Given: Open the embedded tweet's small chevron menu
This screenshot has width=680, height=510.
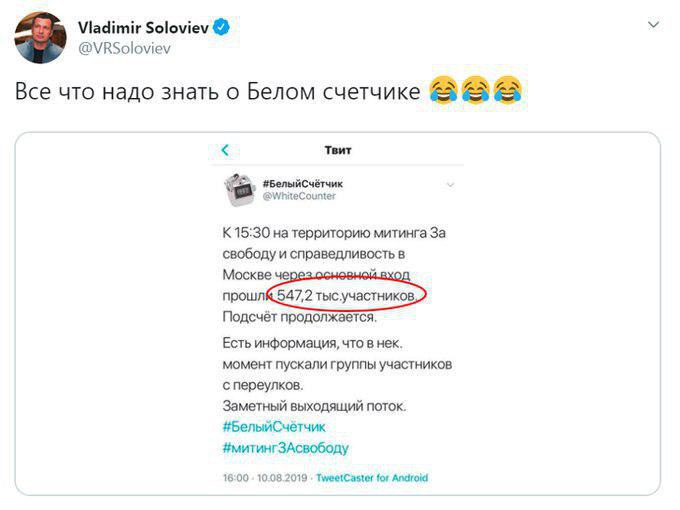Looking at the screenshot, I should 450,184.
